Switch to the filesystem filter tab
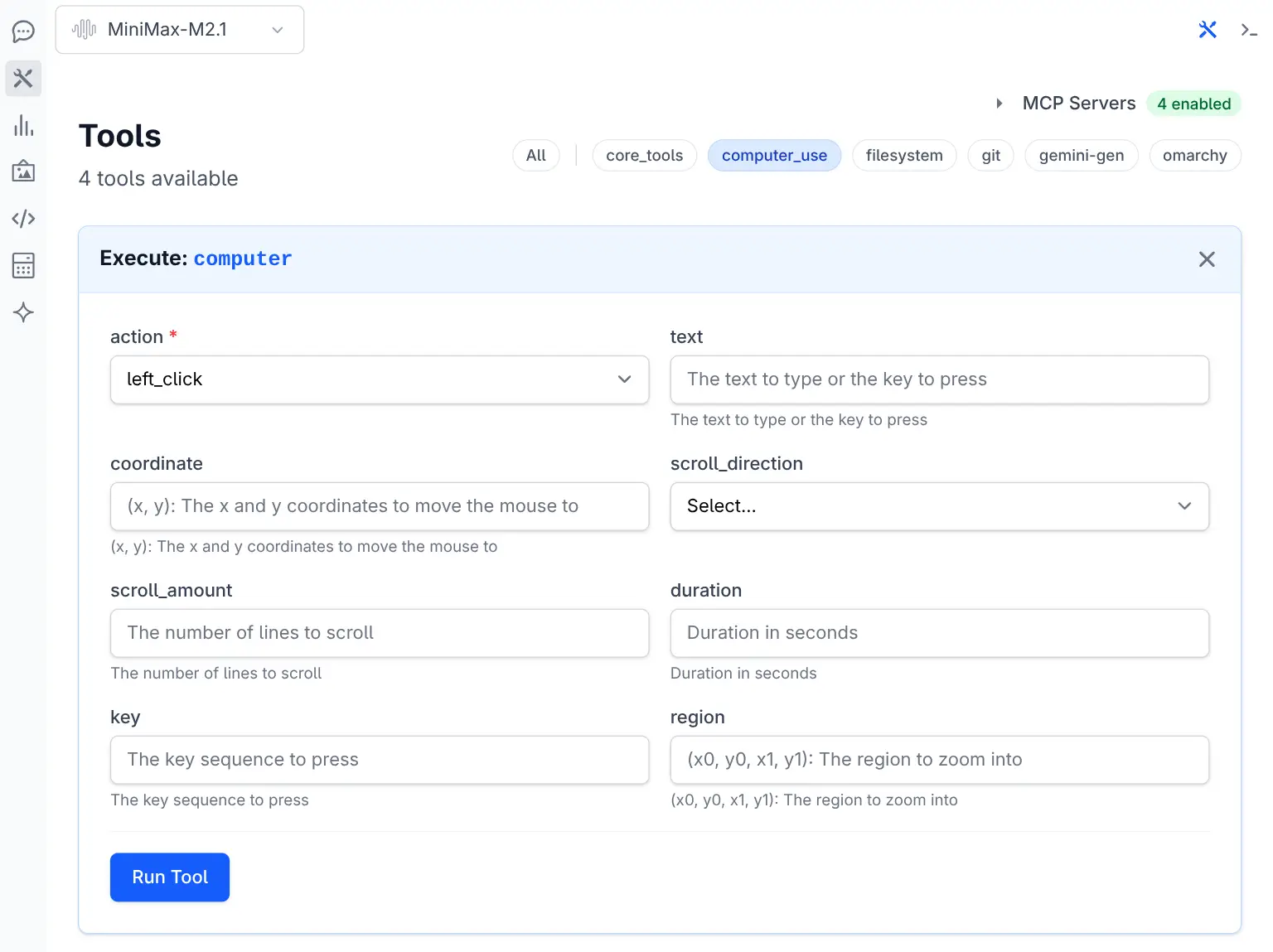Viewport: 1273px width, 952px height. (903, 156)
